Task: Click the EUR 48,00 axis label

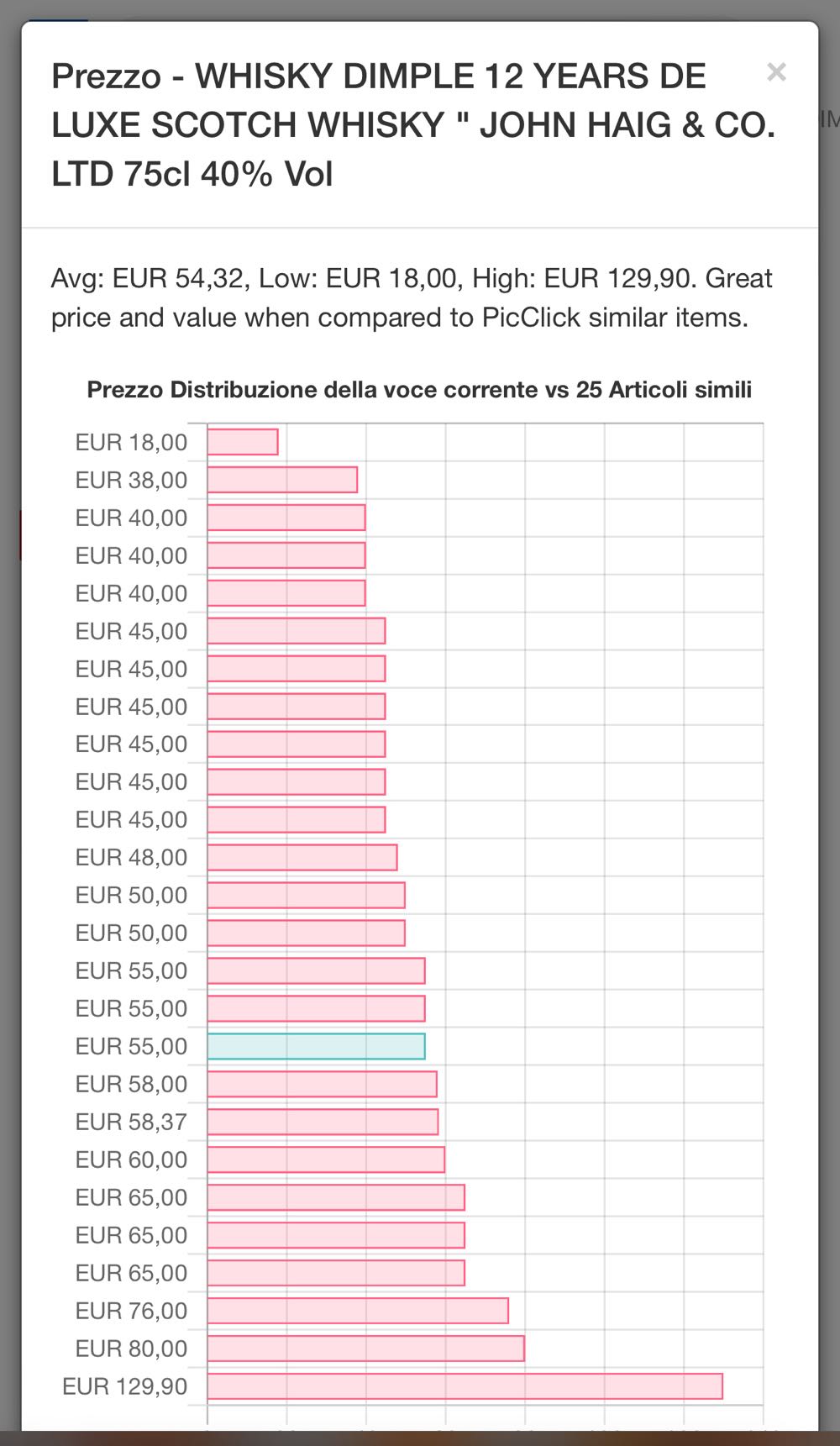Action: pyautogui.click(x=131, y=857)
